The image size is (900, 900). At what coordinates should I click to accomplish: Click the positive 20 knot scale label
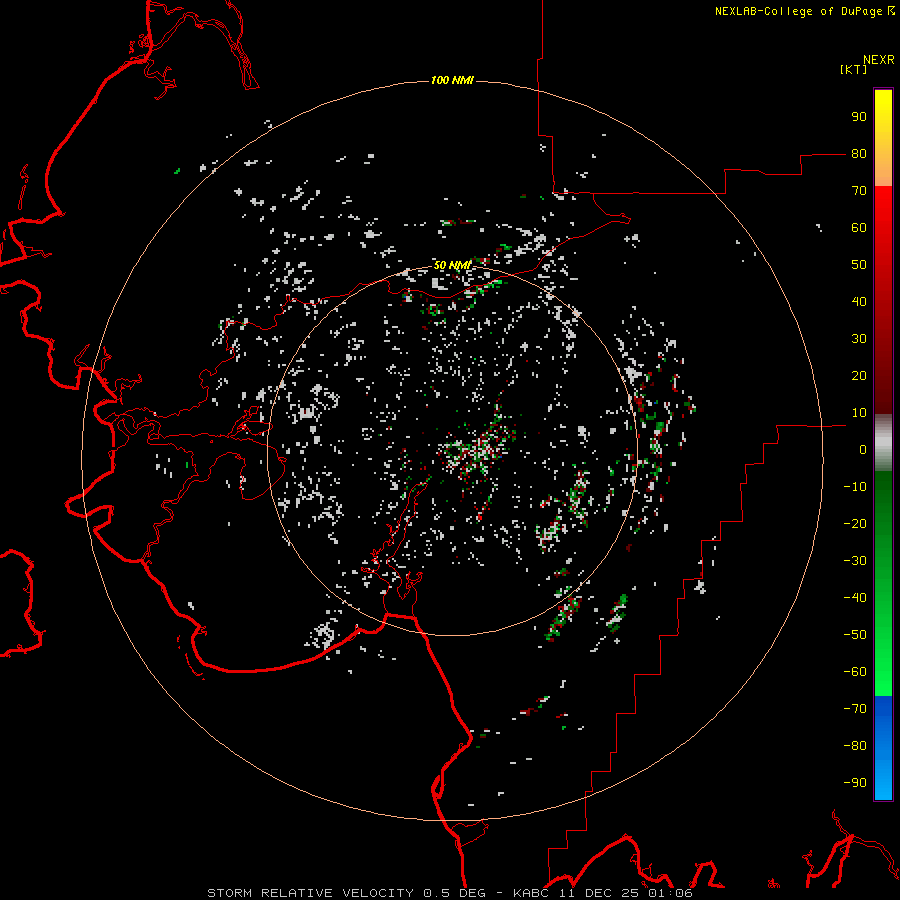(x=859, y=376)
